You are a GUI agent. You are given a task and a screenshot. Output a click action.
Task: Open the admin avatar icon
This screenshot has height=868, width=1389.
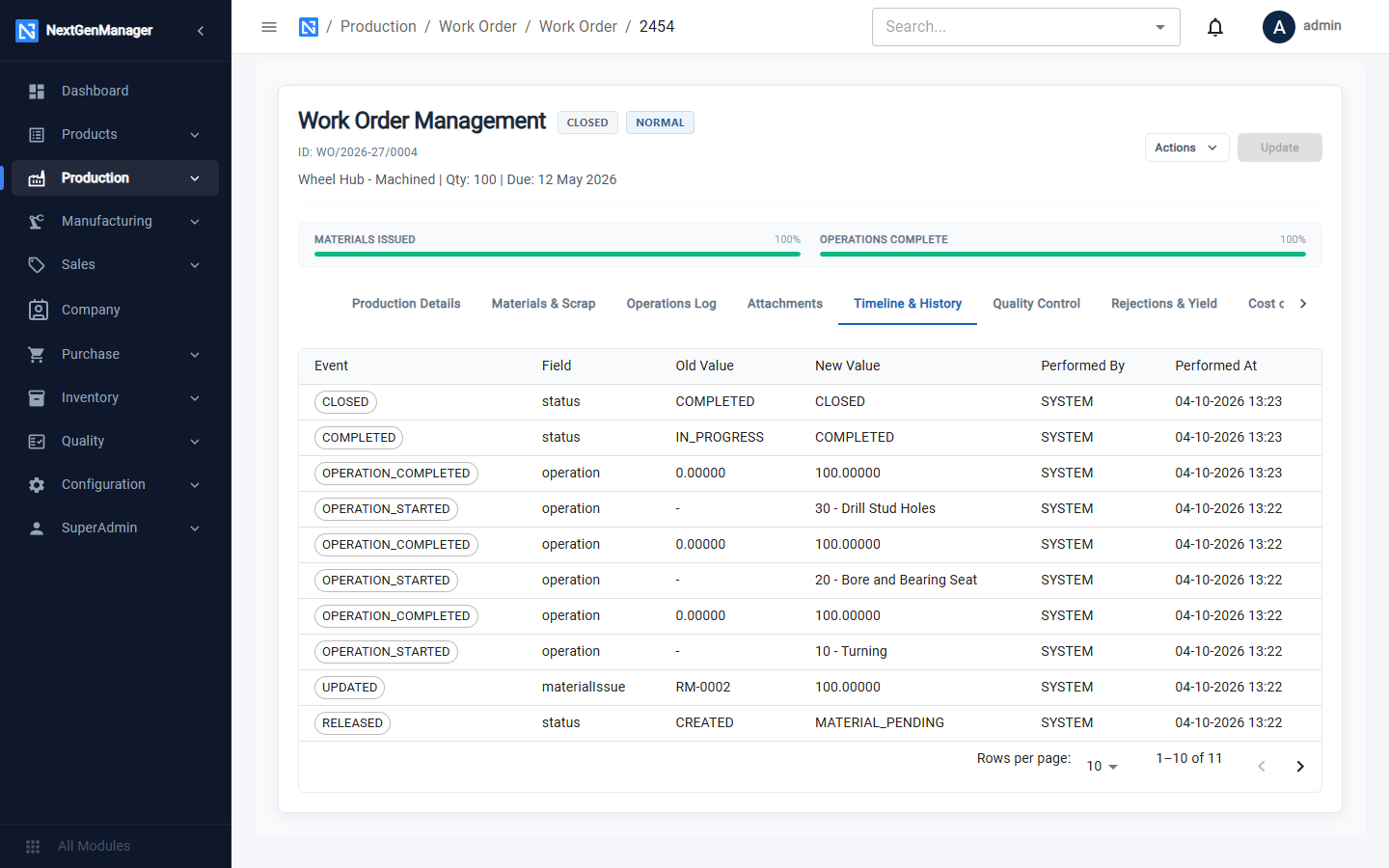[x=1279, y=27]
